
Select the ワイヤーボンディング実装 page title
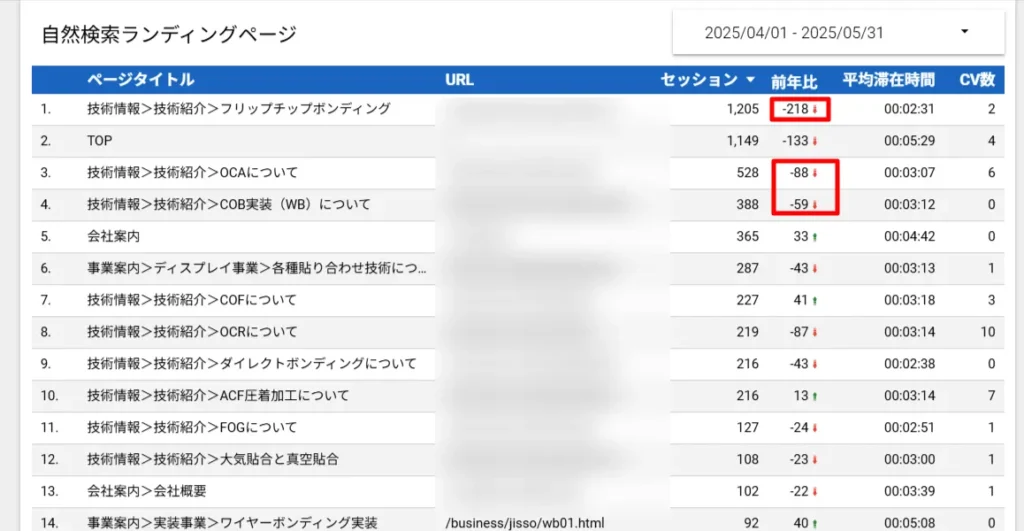click(232, 523)
